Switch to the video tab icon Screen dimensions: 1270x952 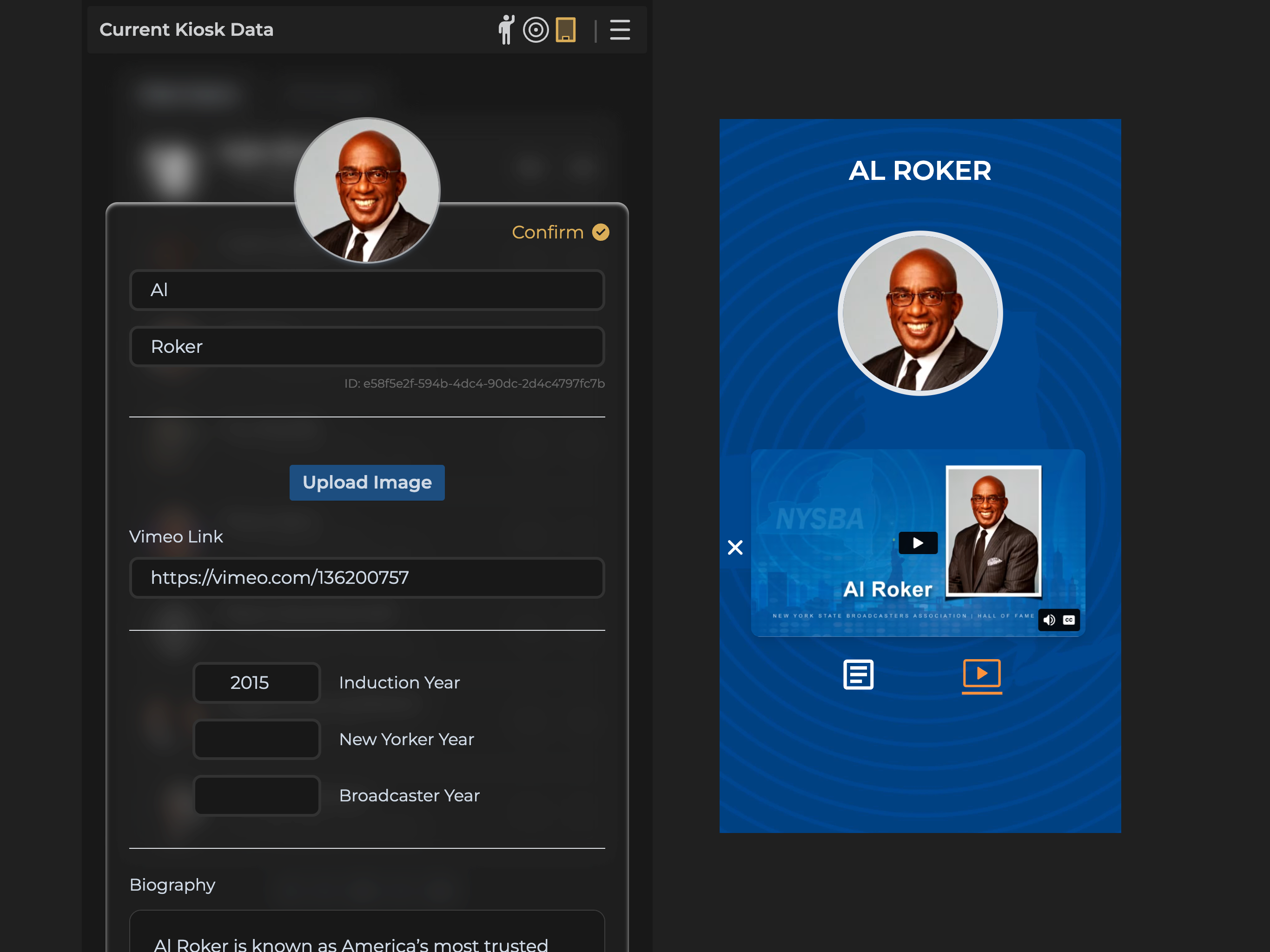981,674
